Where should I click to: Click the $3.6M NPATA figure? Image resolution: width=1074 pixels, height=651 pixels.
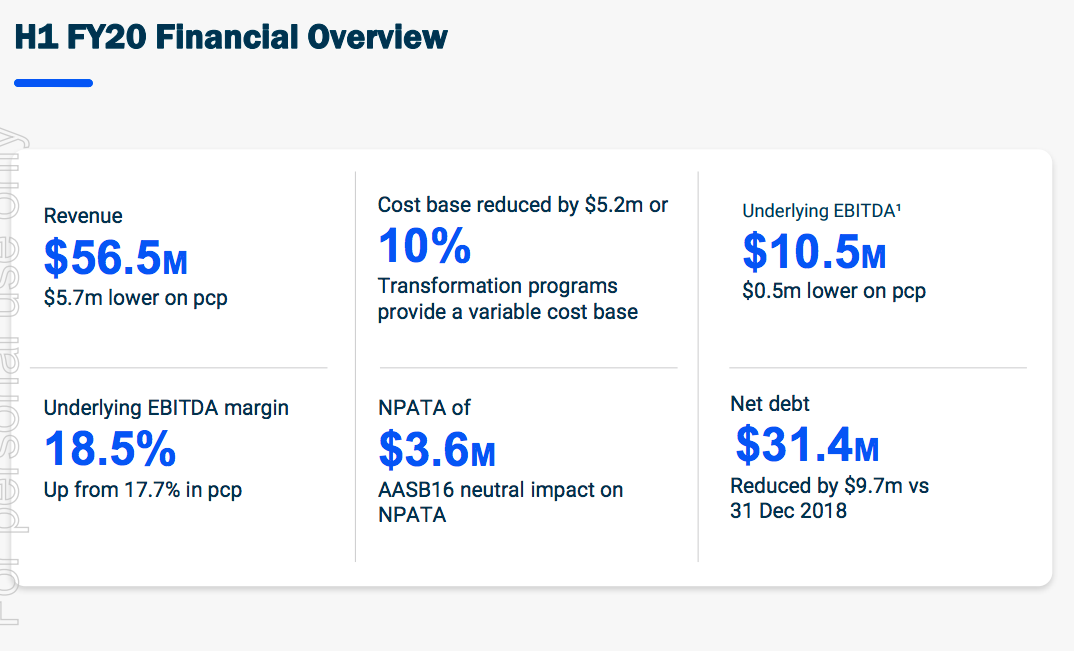coord(437,449)
